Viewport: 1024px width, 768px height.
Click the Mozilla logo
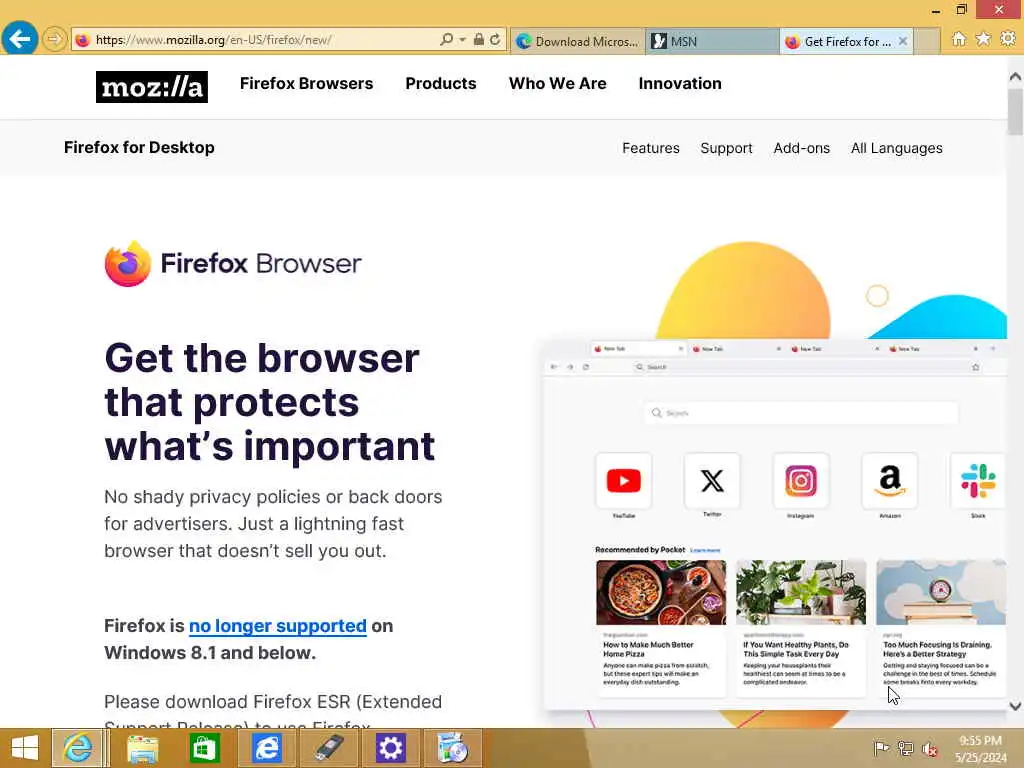pyautogui.click(x=152, y=87)
